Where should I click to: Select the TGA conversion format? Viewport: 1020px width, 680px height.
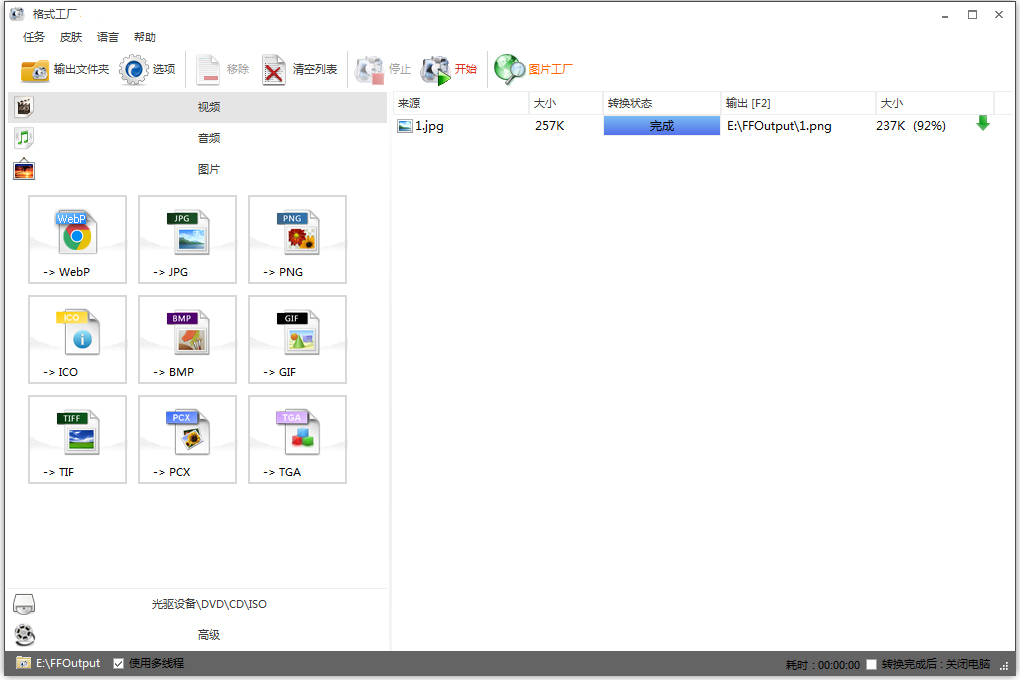click(297, 440)
